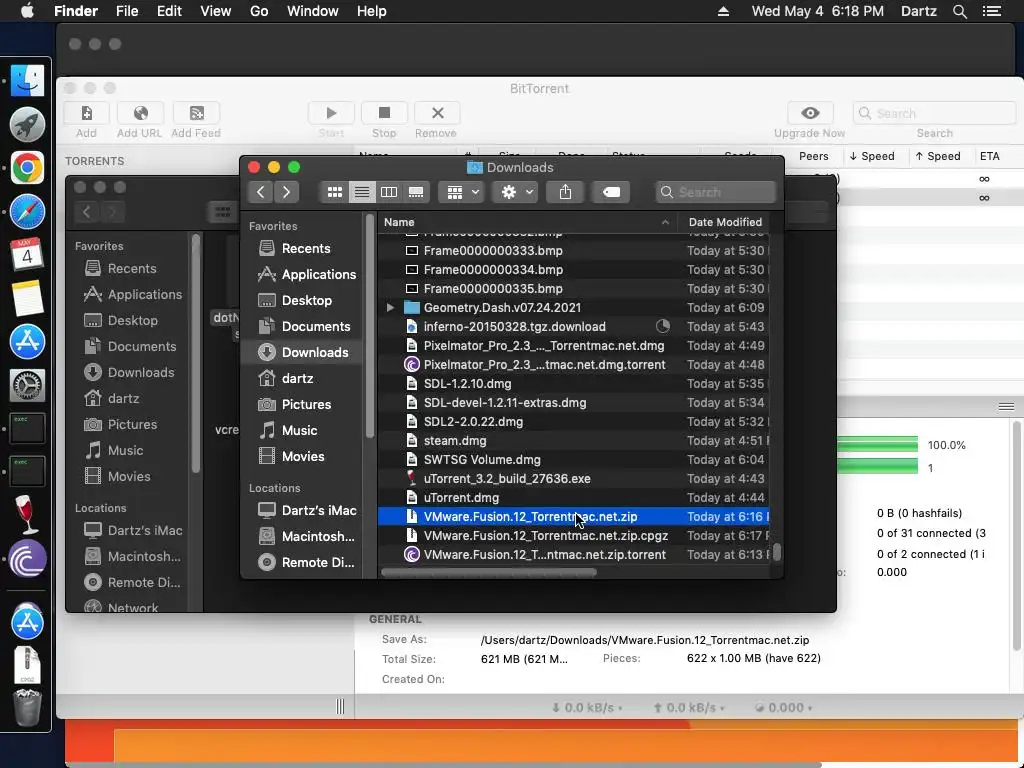Open Safari from the Dock
The height and width of the screenshot is (768, 1024).
[27, 212]
